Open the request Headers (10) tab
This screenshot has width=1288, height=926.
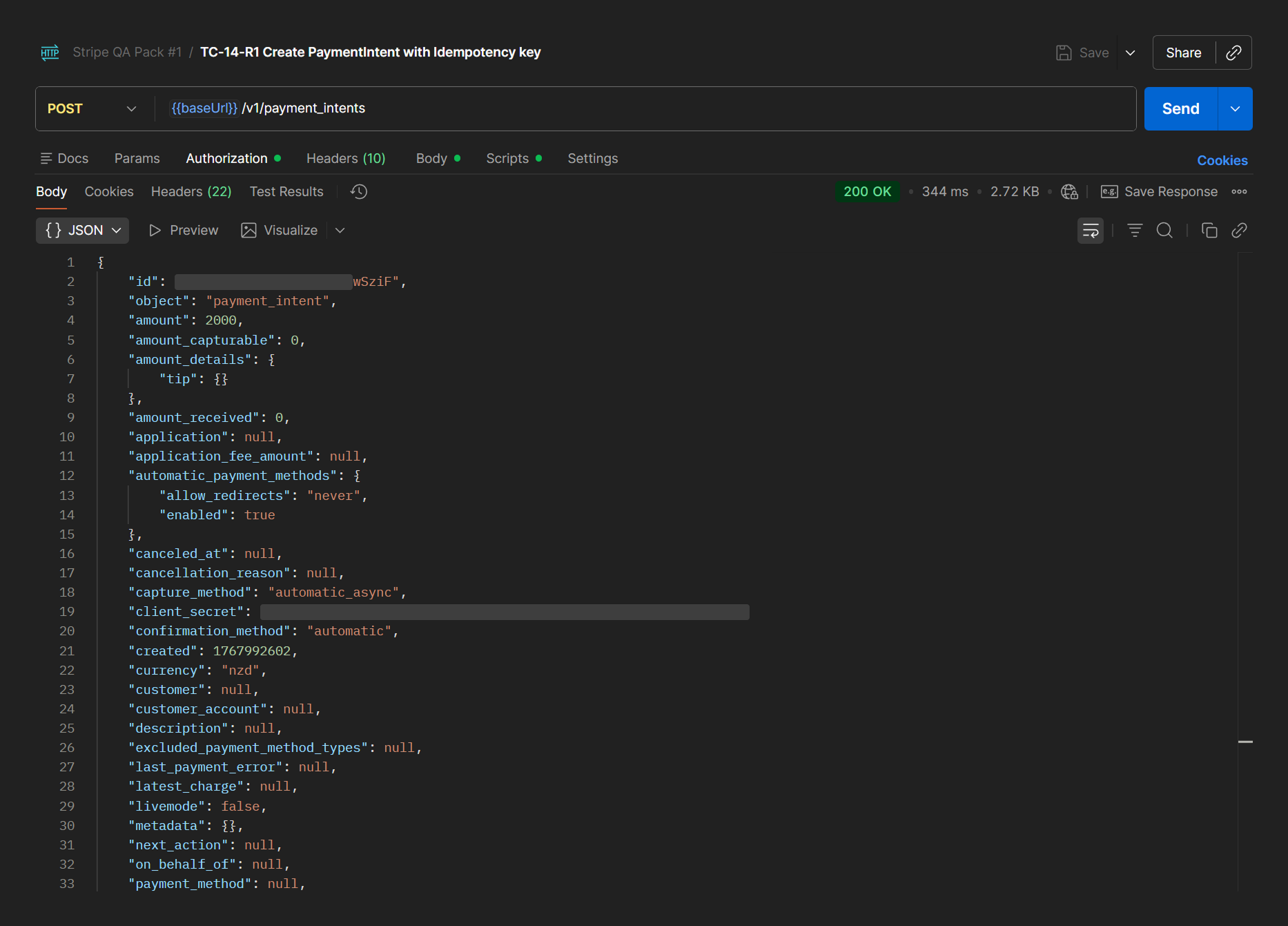point(346,158)
